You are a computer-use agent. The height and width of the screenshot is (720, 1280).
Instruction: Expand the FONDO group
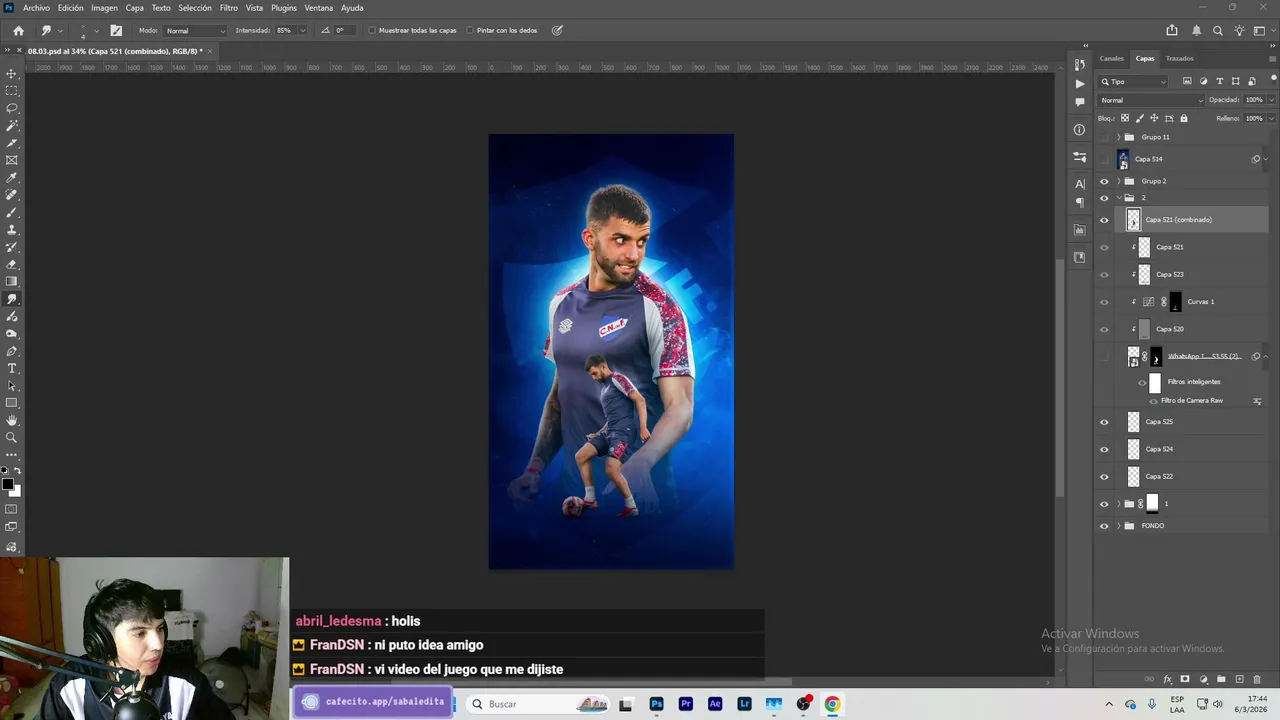point(1118,526)
